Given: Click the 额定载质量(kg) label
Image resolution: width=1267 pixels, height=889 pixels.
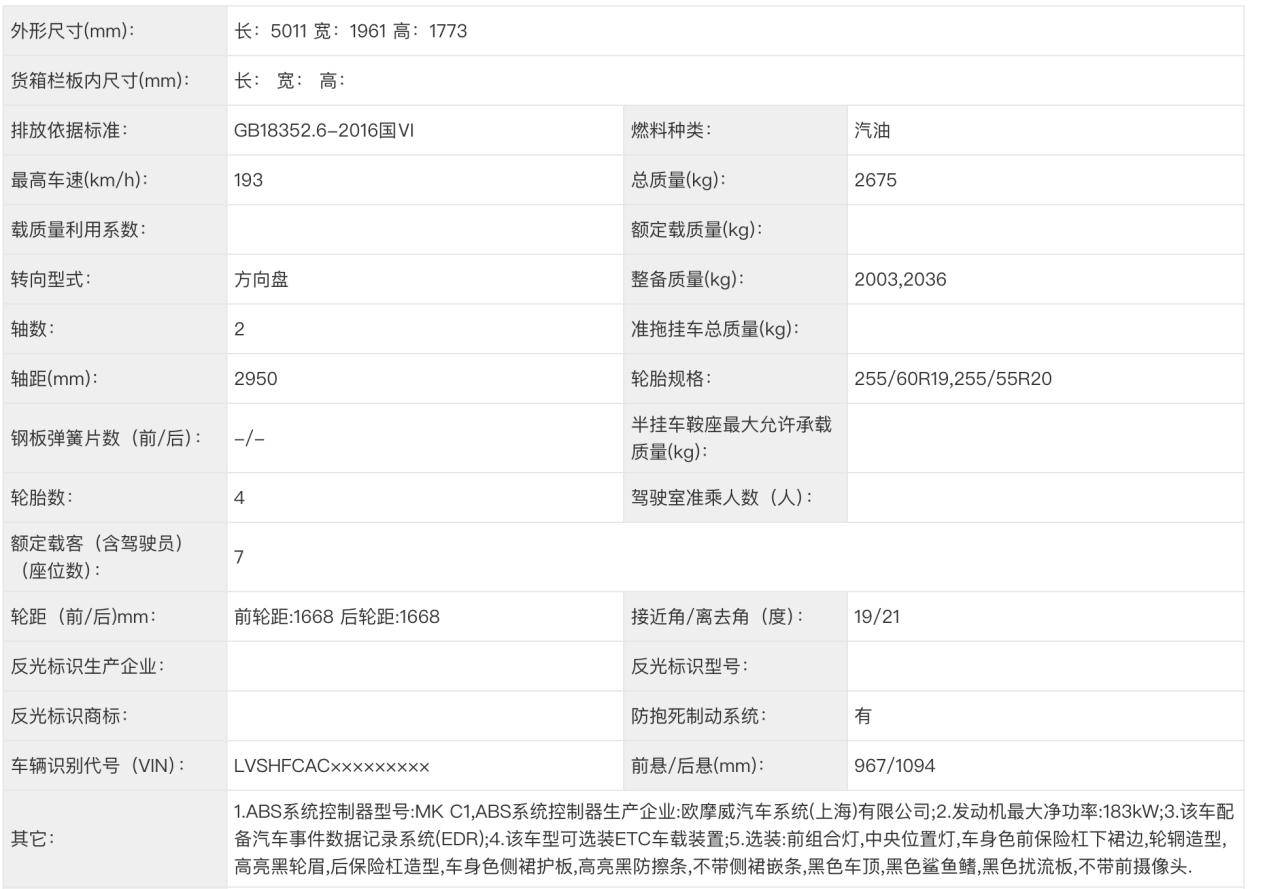Looking at the screenshot, I should pyautogui.click(x=696, y=229).
